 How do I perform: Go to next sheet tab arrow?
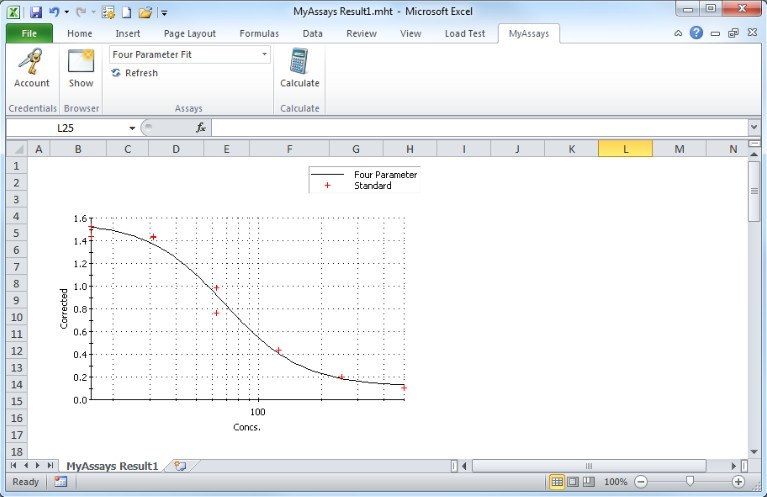coord(38,466)
